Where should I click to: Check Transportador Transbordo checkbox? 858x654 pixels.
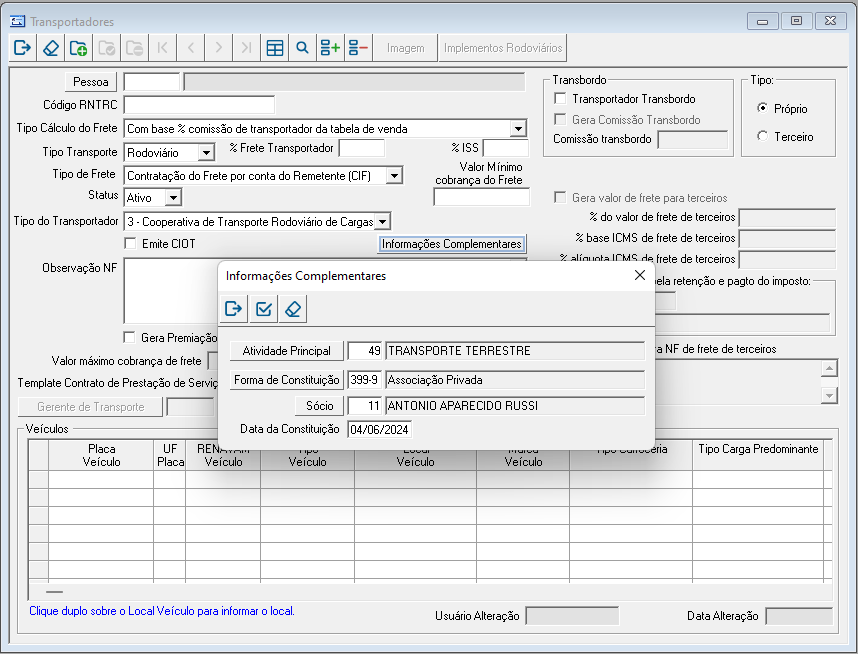560,99
